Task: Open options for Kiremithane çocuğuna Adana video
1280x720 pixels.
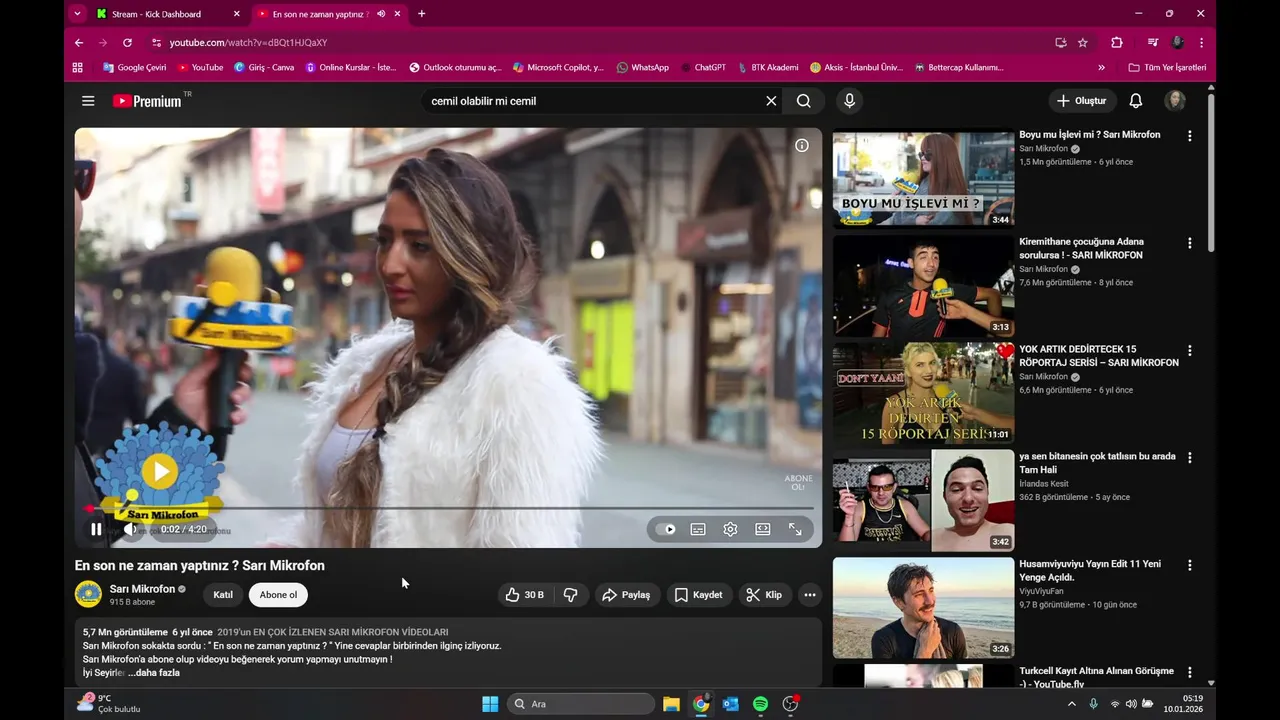Action: [1189, 243]
